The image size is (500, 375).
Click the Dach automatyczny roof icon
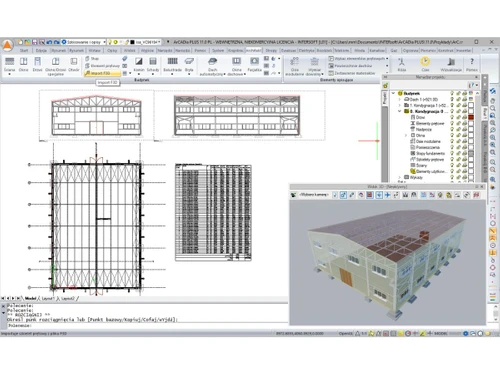coord(212,62)
